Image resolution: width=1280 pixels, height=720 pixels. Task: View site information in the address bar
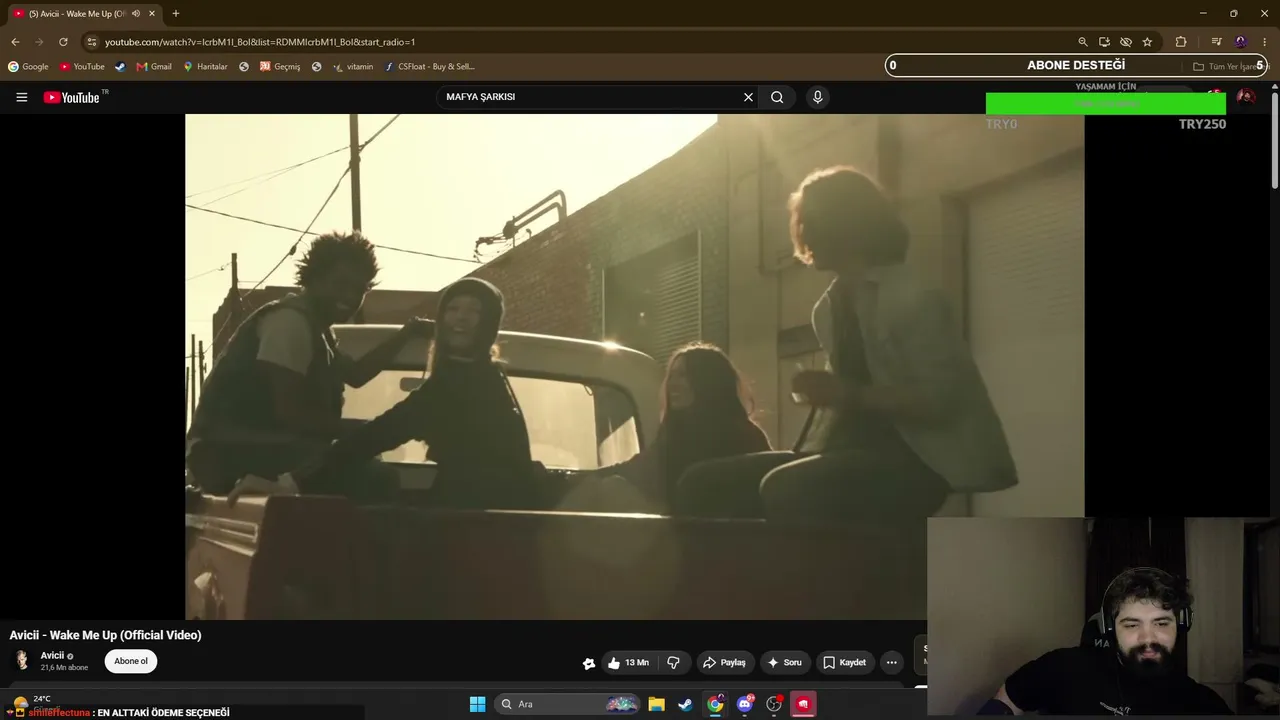click(92, 42)
